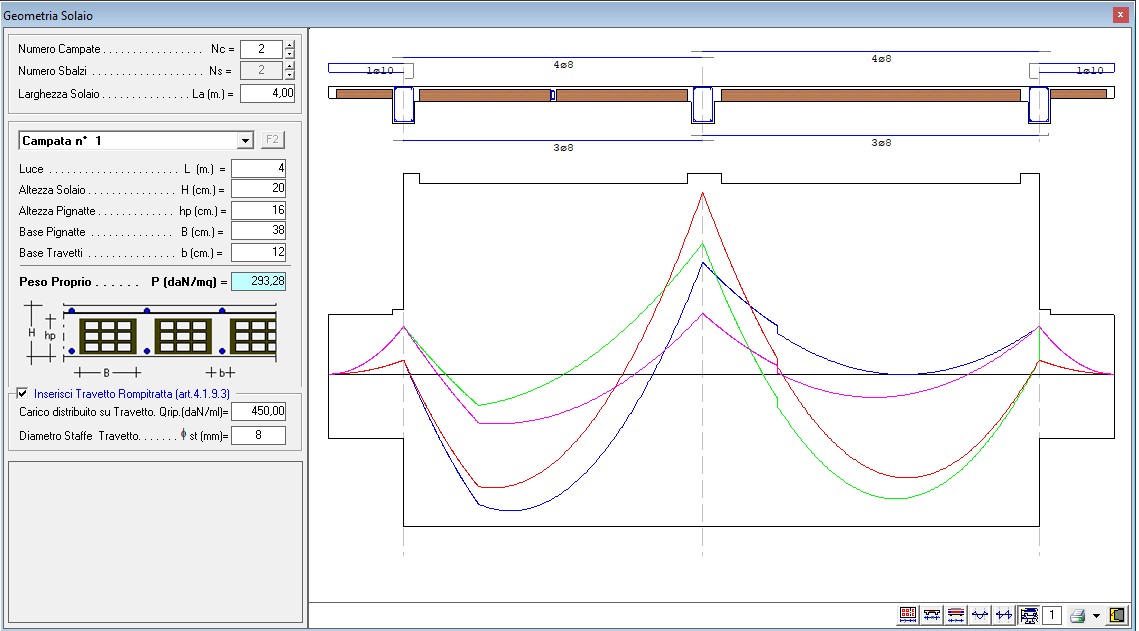Screen dimensions: 1139x631
Task: Click the page number box showing 1
Action: click(1052, 615)
